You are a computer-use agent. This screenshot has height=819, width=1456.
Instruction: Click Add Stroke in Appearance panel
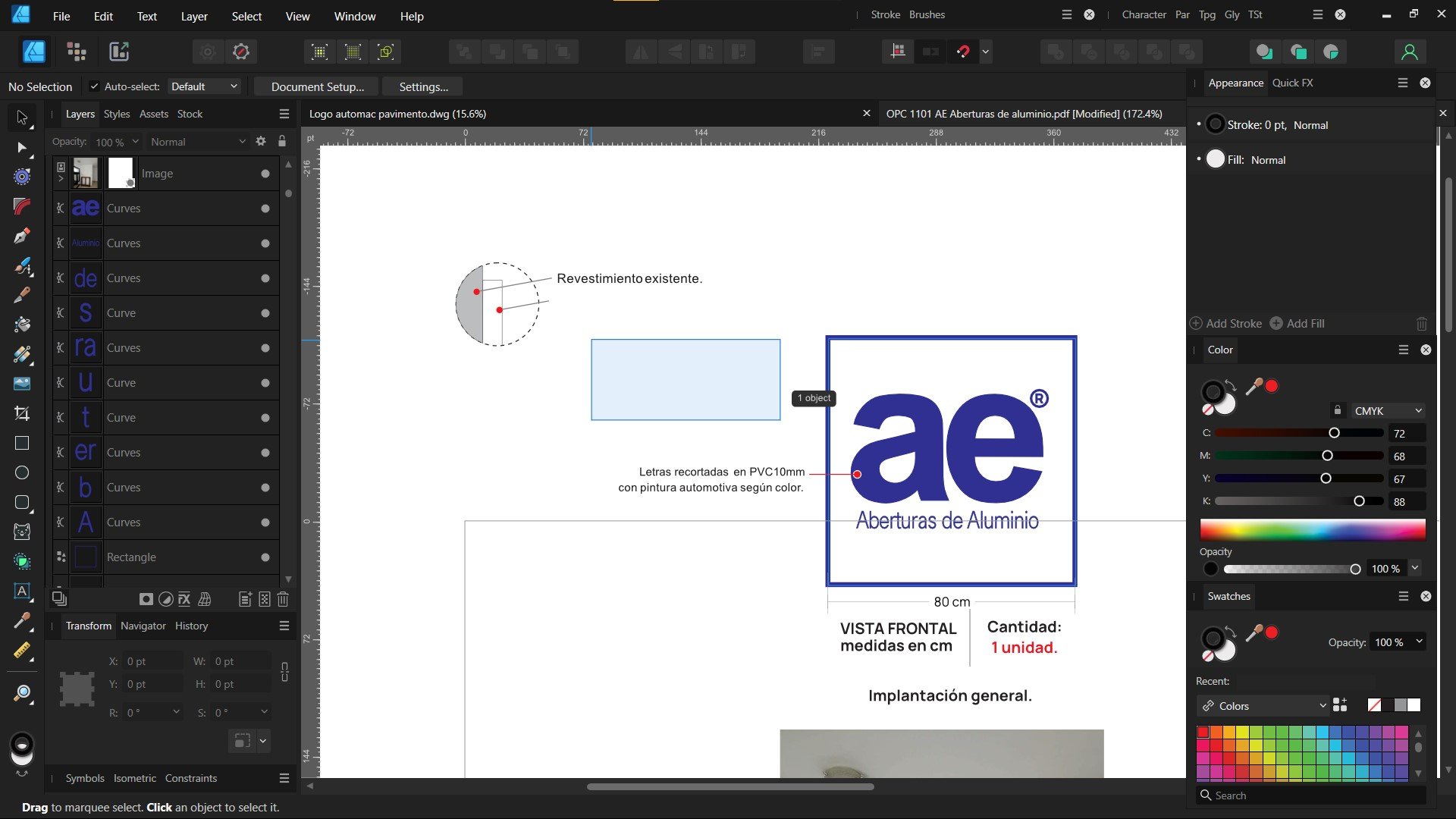point(1226,324)
